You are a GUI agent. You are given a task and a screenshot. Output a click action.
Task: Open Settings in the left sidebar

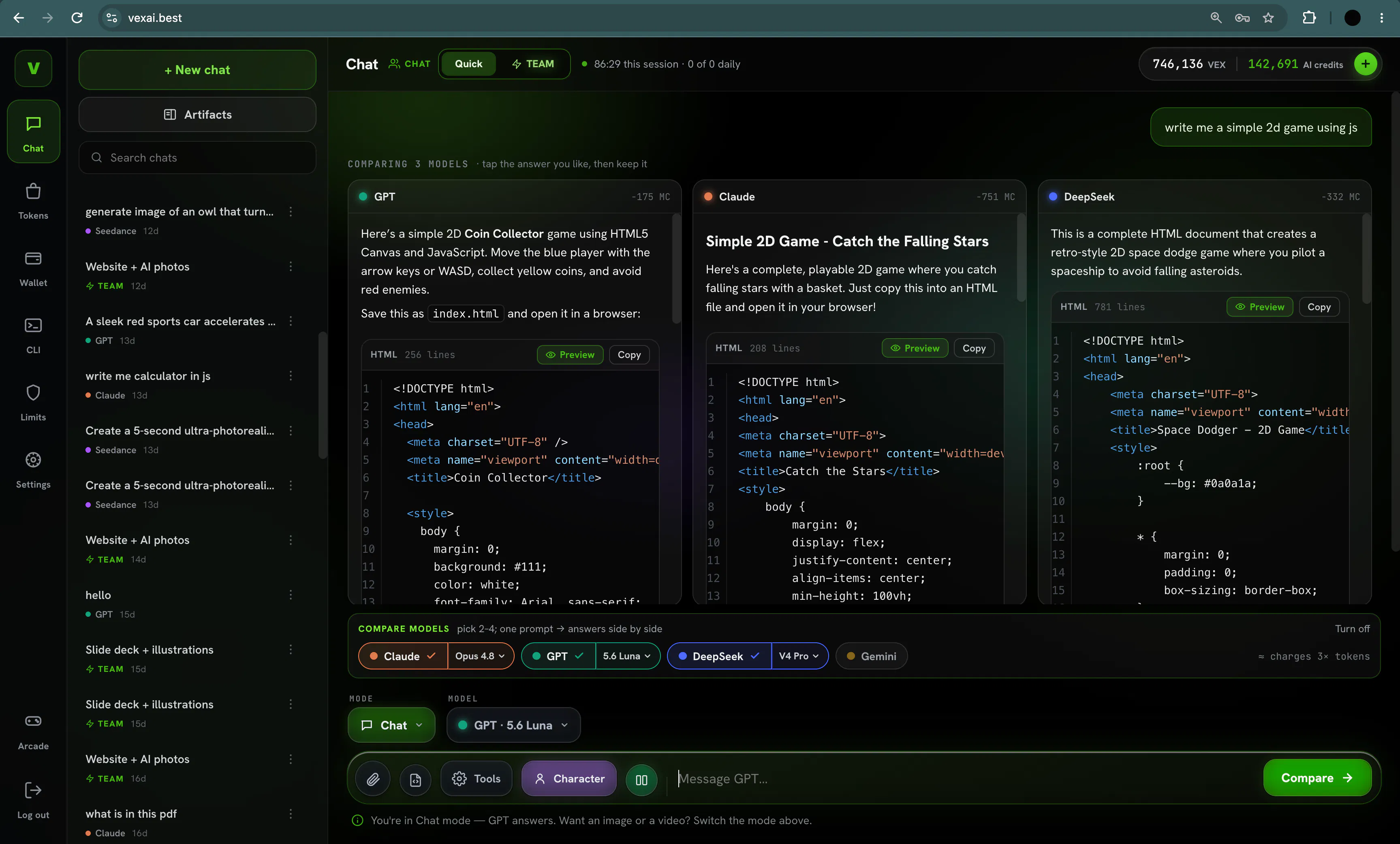(33, 470)
